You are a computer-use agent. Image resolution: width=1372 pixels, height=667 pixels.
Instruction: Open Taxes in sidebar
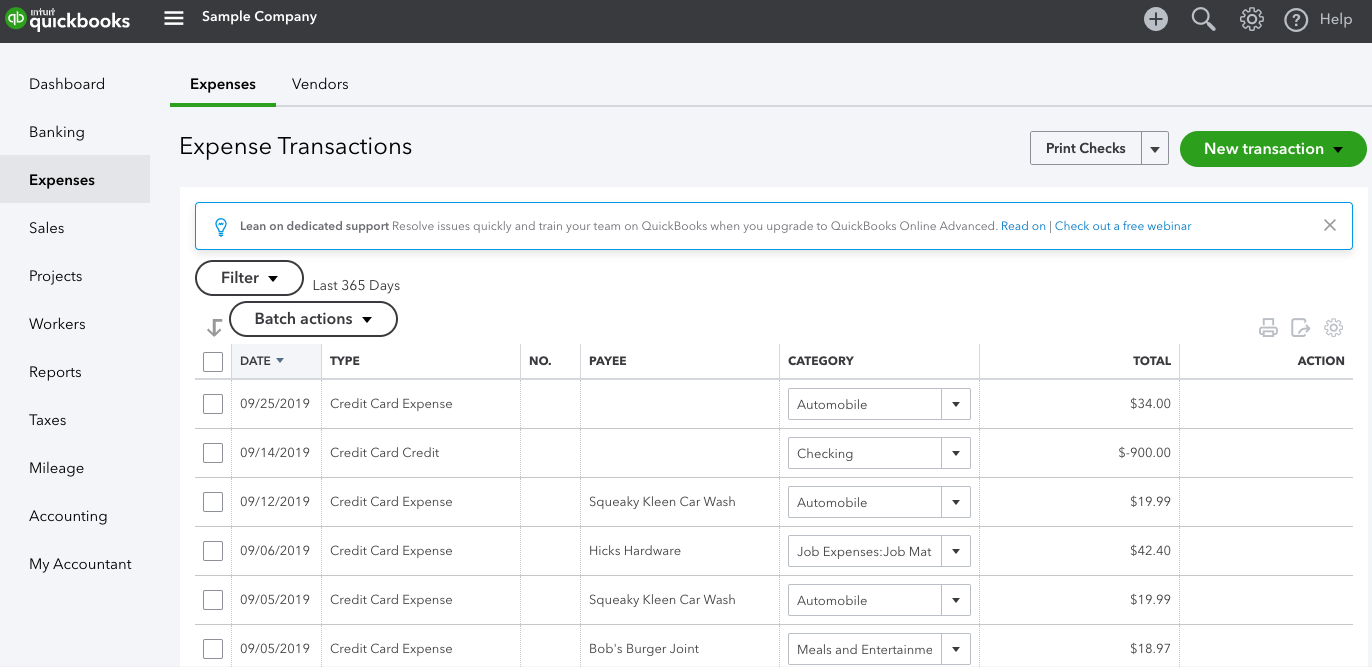(48, 420)
